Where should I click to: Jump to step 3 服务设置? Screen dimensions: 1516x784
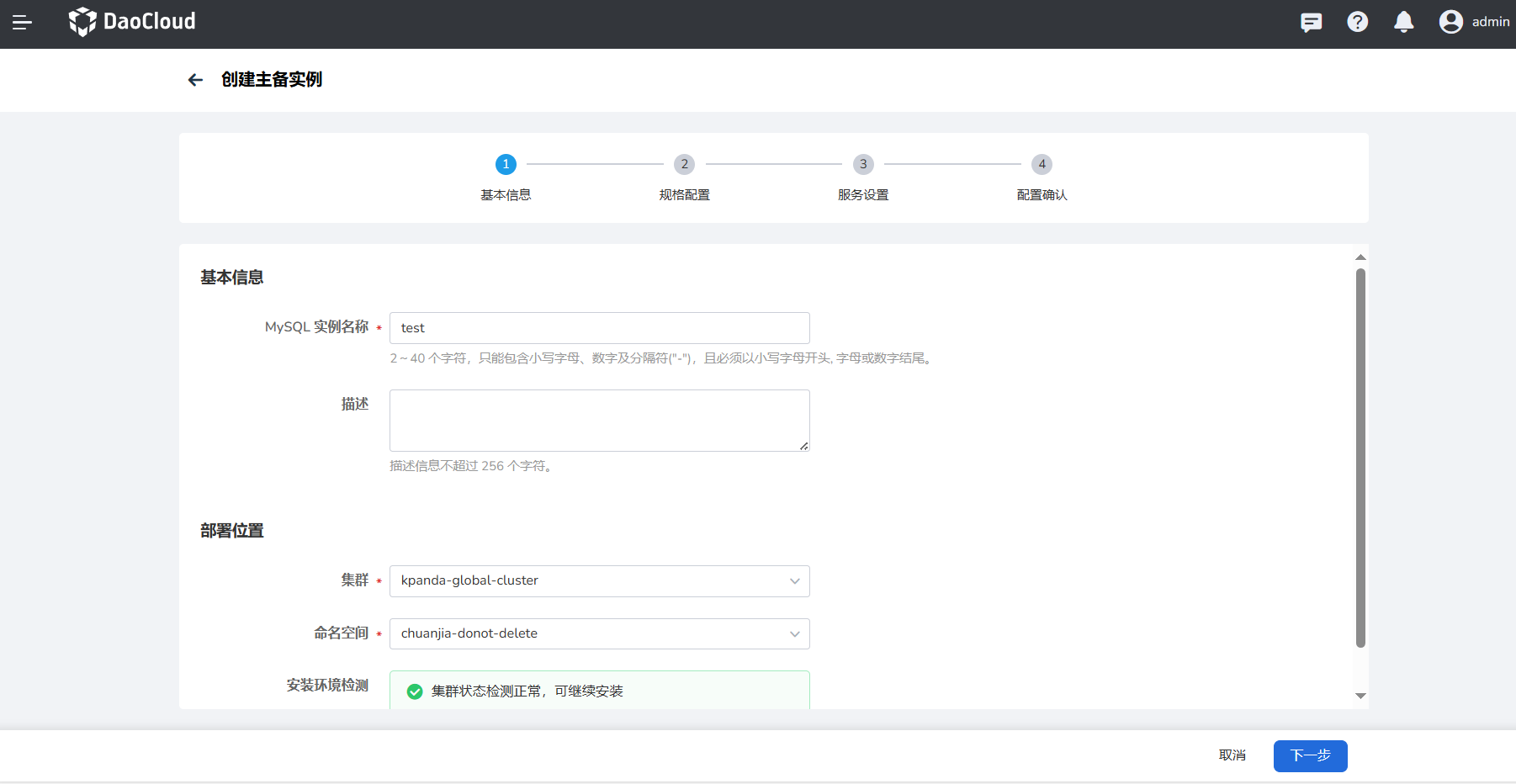point(862,165)
